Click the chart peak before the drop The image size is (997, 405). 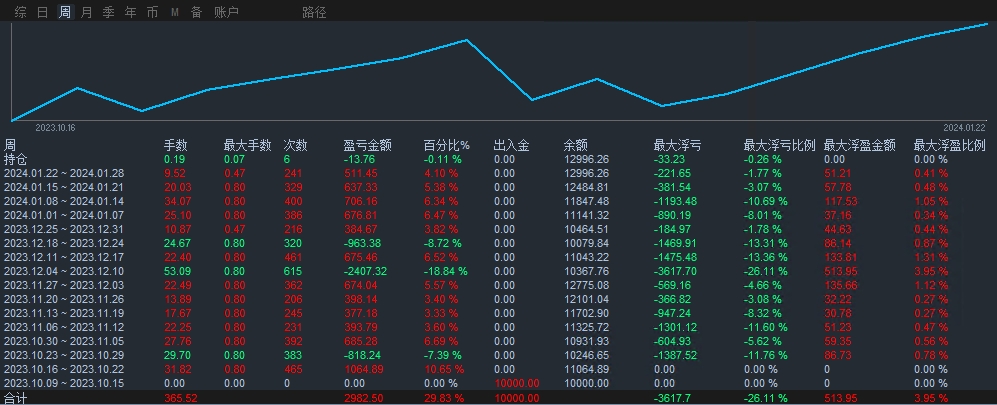[467, 40]
